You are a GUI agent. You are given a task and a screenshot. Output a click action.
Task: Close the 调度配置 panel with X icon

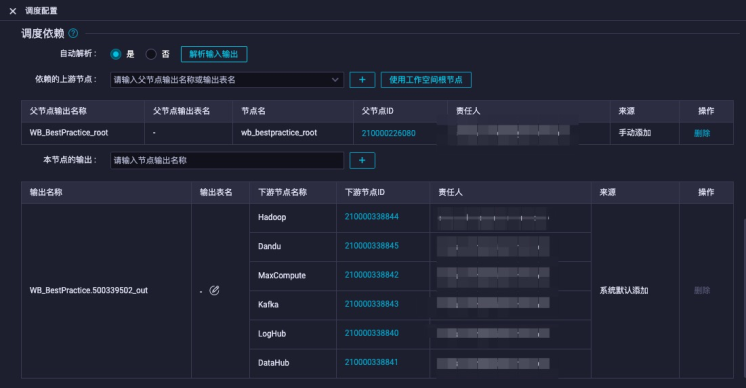(13, 11)
